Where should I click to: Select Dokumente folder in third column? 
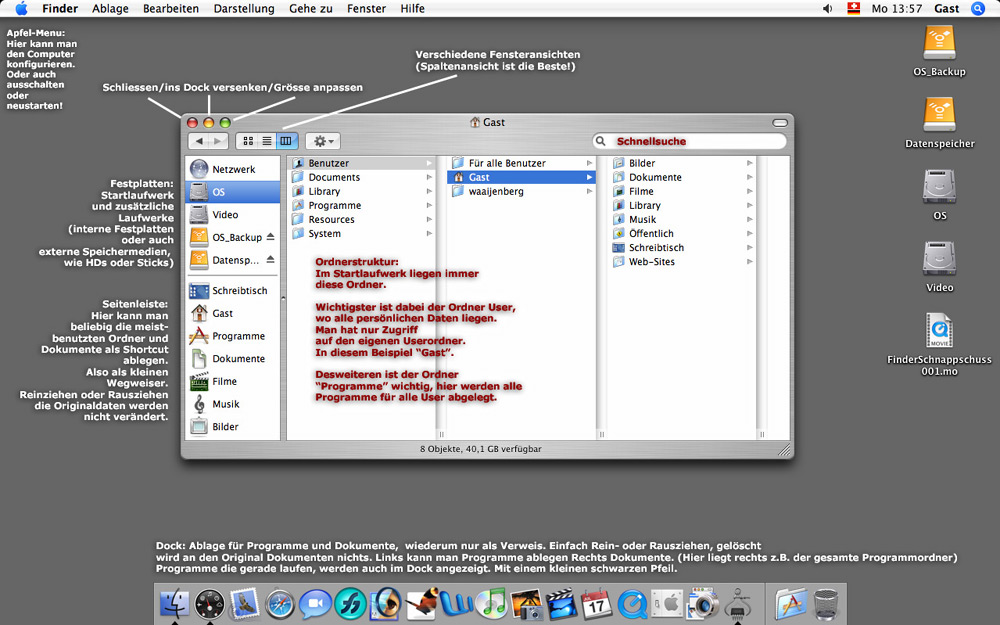tap(682, 177)
